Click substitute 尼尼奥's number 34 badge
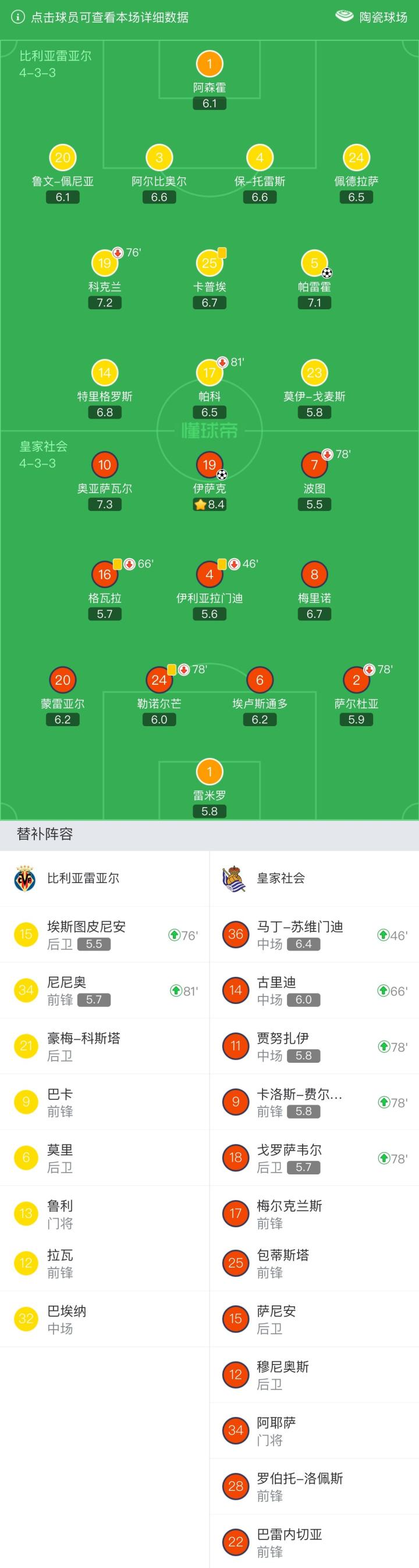Viewport: 419px width, 1568px height. click(26, 990)
